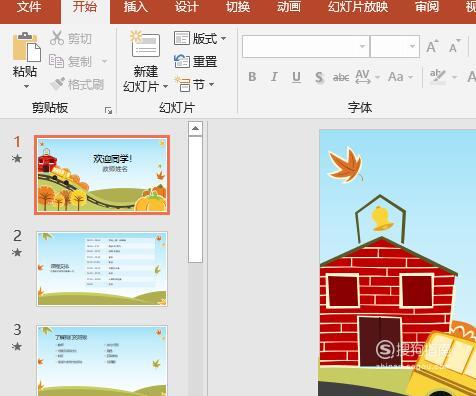Toggle Underline formatting
This screenshot has height=396, width=476.
[296, 77]
